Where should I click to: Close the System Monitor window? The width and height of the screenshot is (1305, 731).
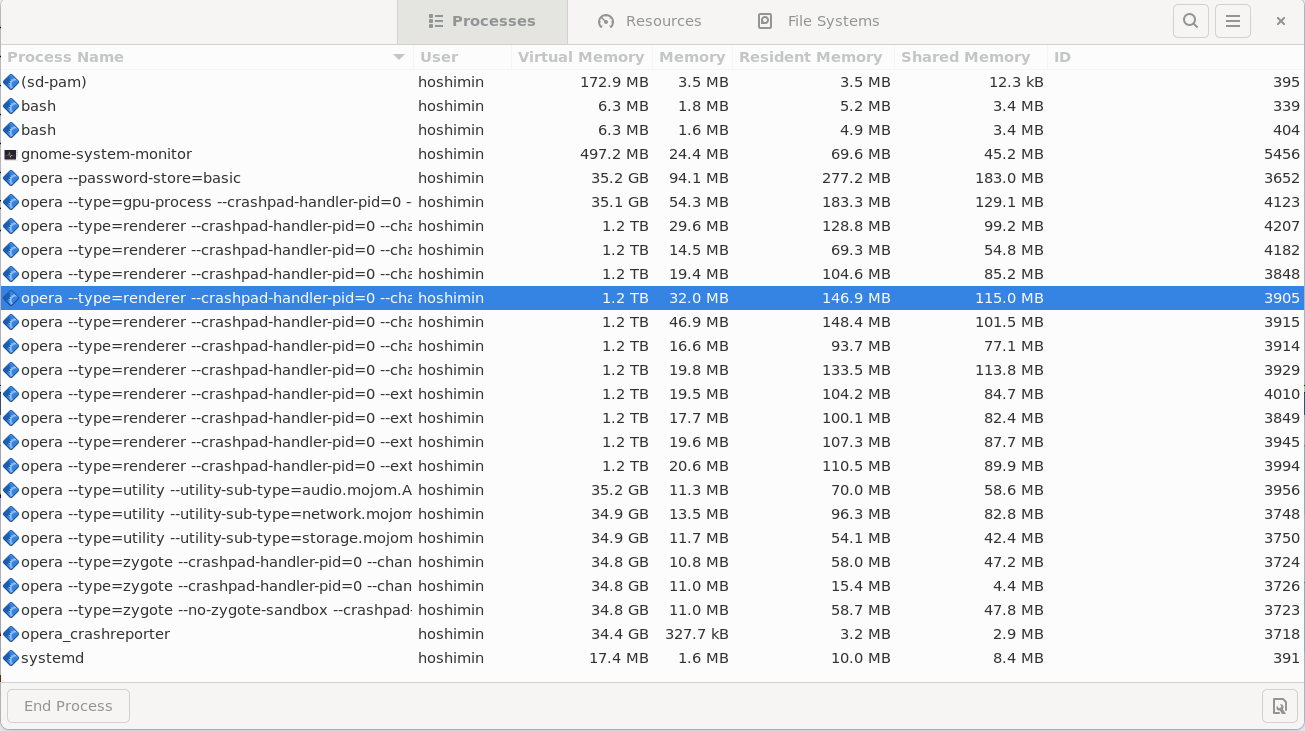tap(1280, 21)
